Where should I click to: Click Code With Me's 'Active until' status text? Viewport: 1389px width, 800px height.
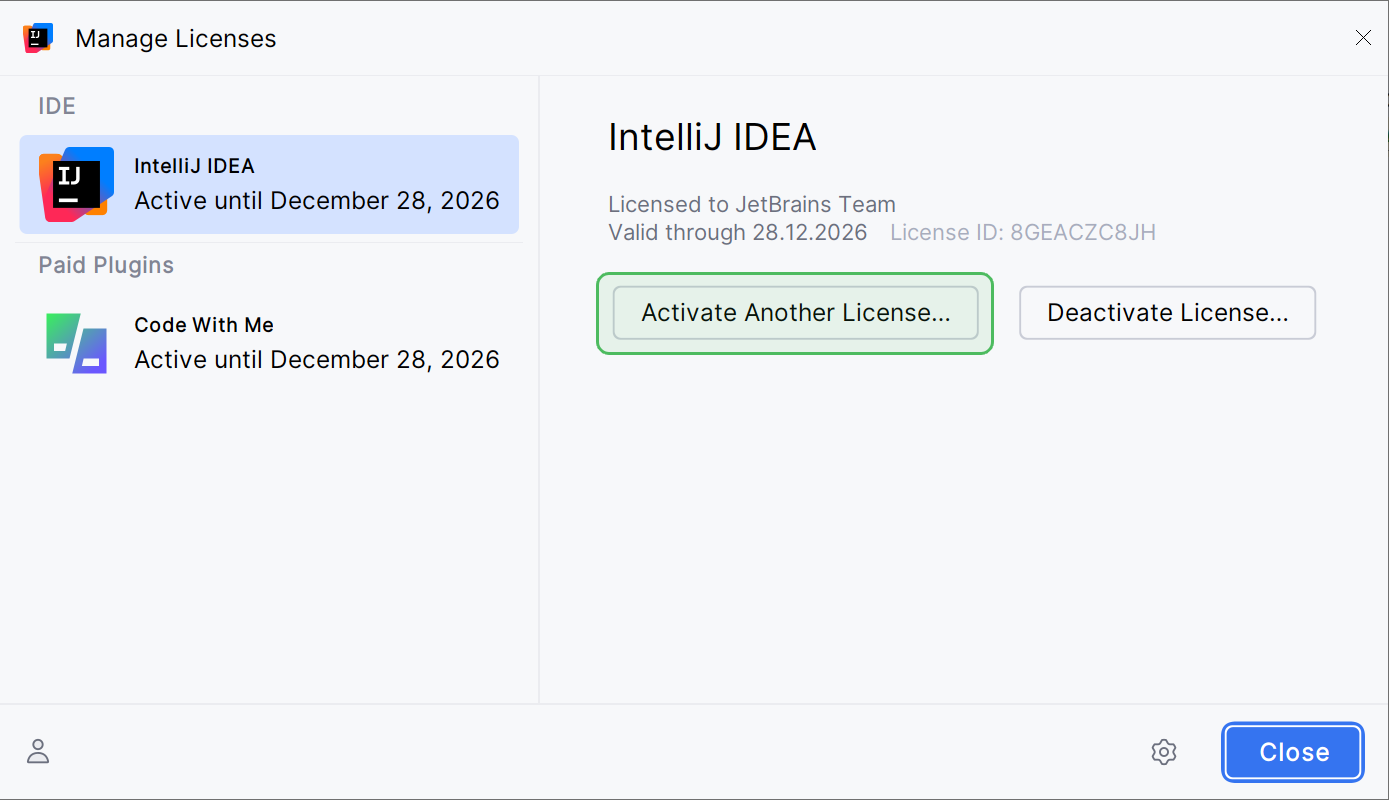(317, 359)
